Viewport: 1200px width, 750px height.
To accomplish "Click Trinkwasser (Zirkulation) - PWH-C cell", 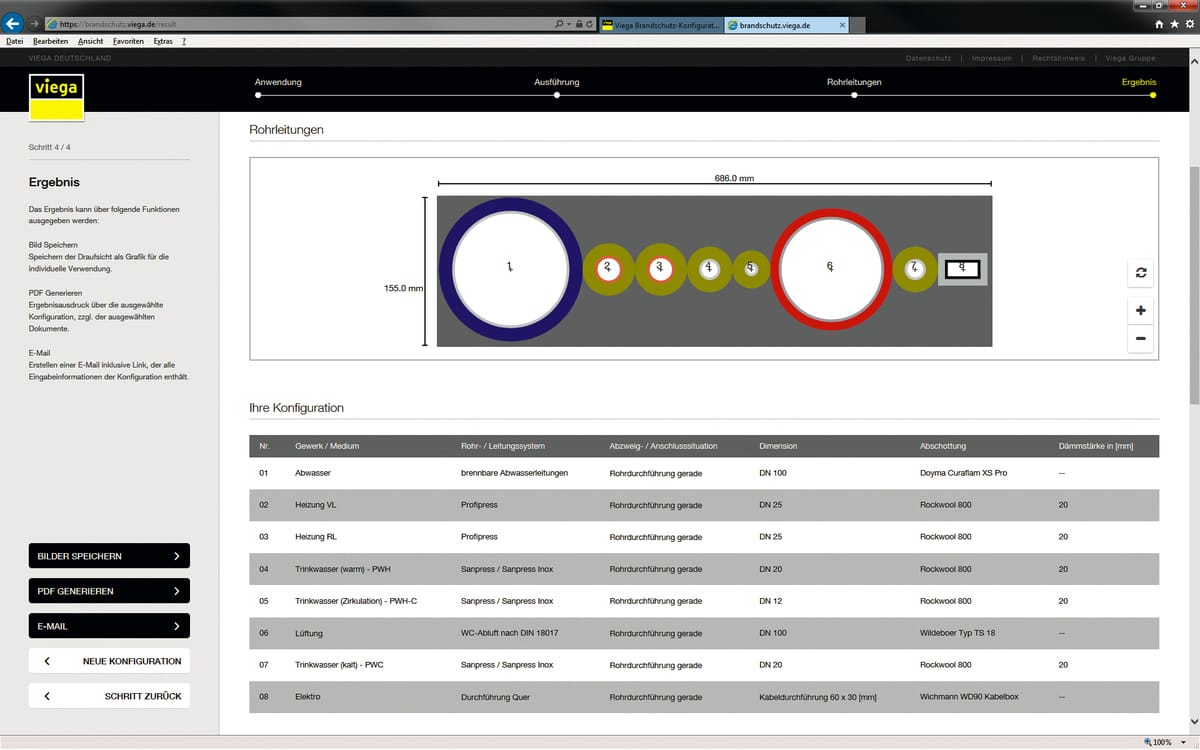I will 356,601.
